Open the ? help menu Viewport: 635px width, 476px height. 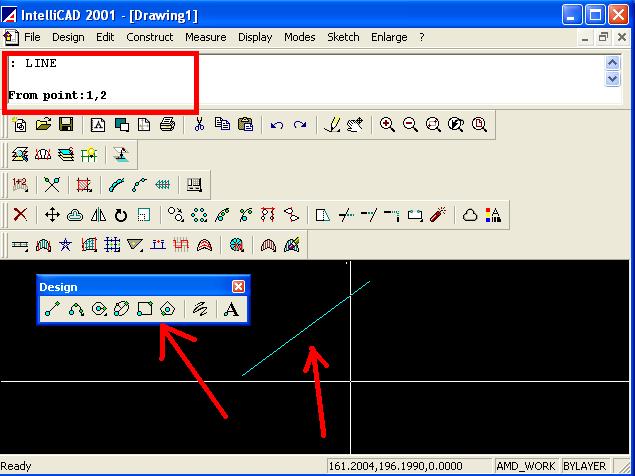pos(422,37)
